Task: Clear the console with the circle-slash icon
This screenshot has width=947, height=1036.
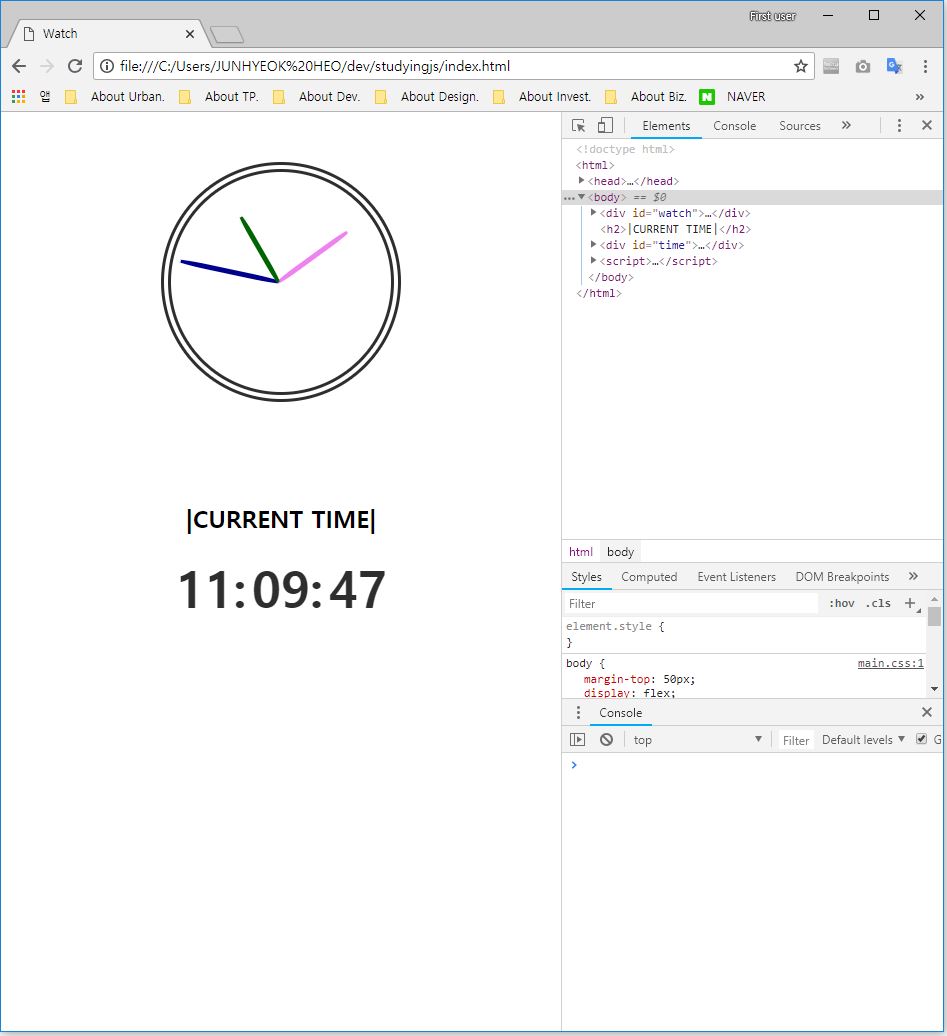Action: pyautogui.click(x=606, y=740)
